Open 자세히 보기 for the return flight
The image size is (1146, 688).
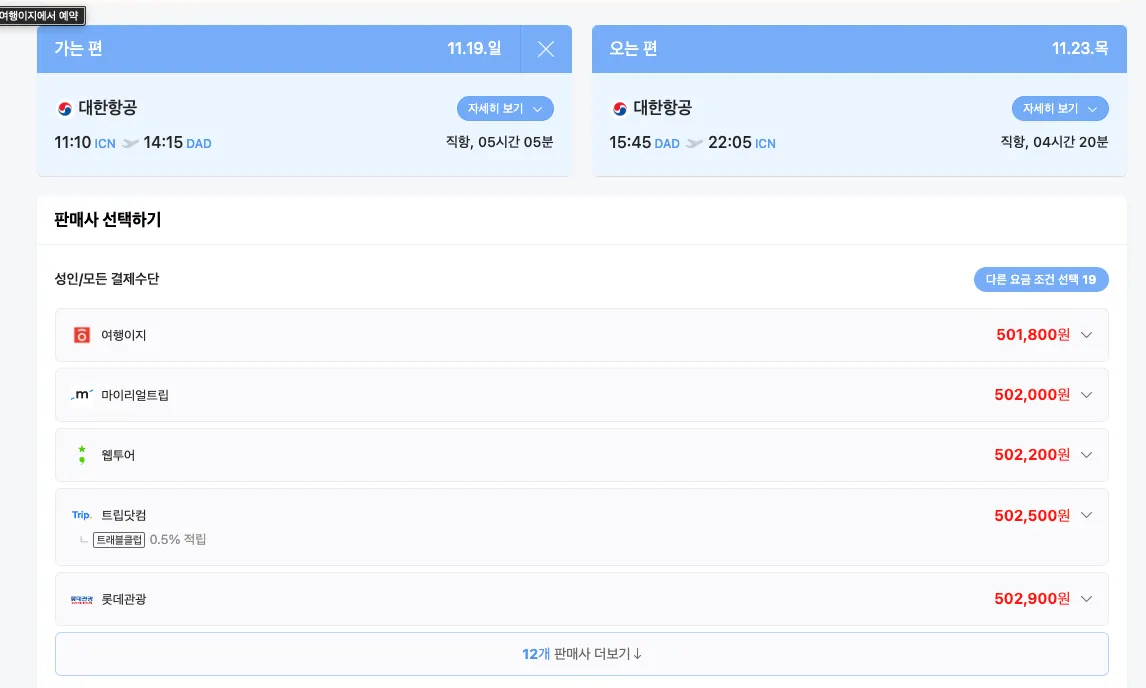[1060, 108]
